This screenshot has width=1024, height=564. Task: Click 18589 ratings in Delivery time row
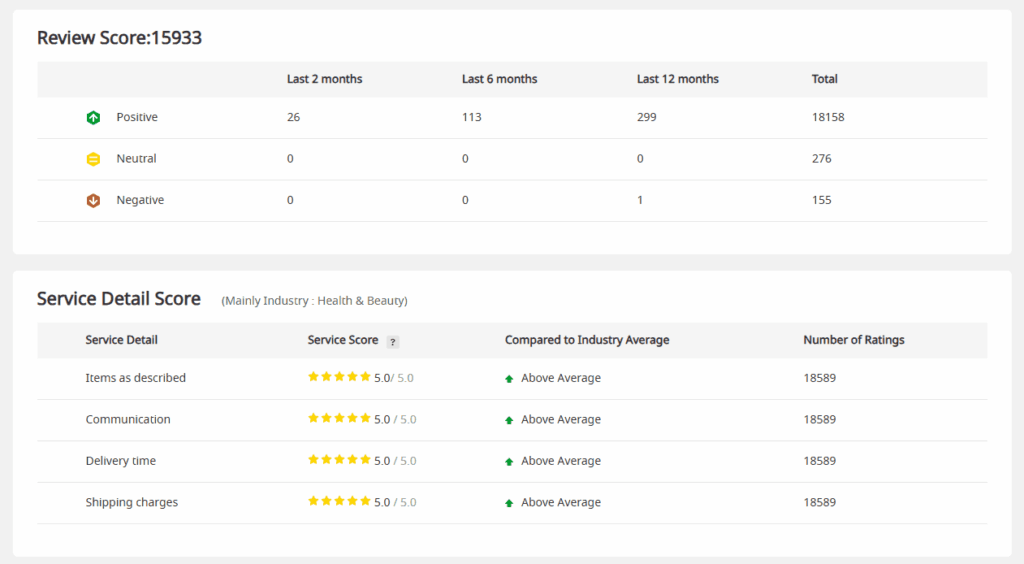pos(820,461)
